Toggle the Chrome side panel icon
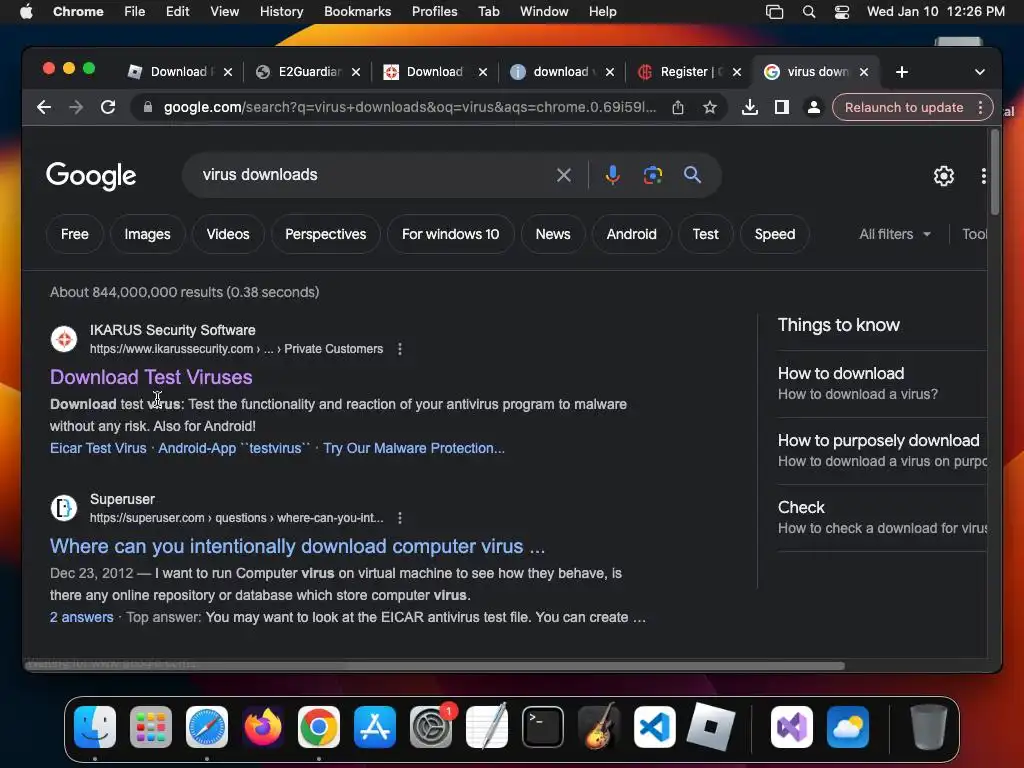The image size is (1024, 768). 782,107
